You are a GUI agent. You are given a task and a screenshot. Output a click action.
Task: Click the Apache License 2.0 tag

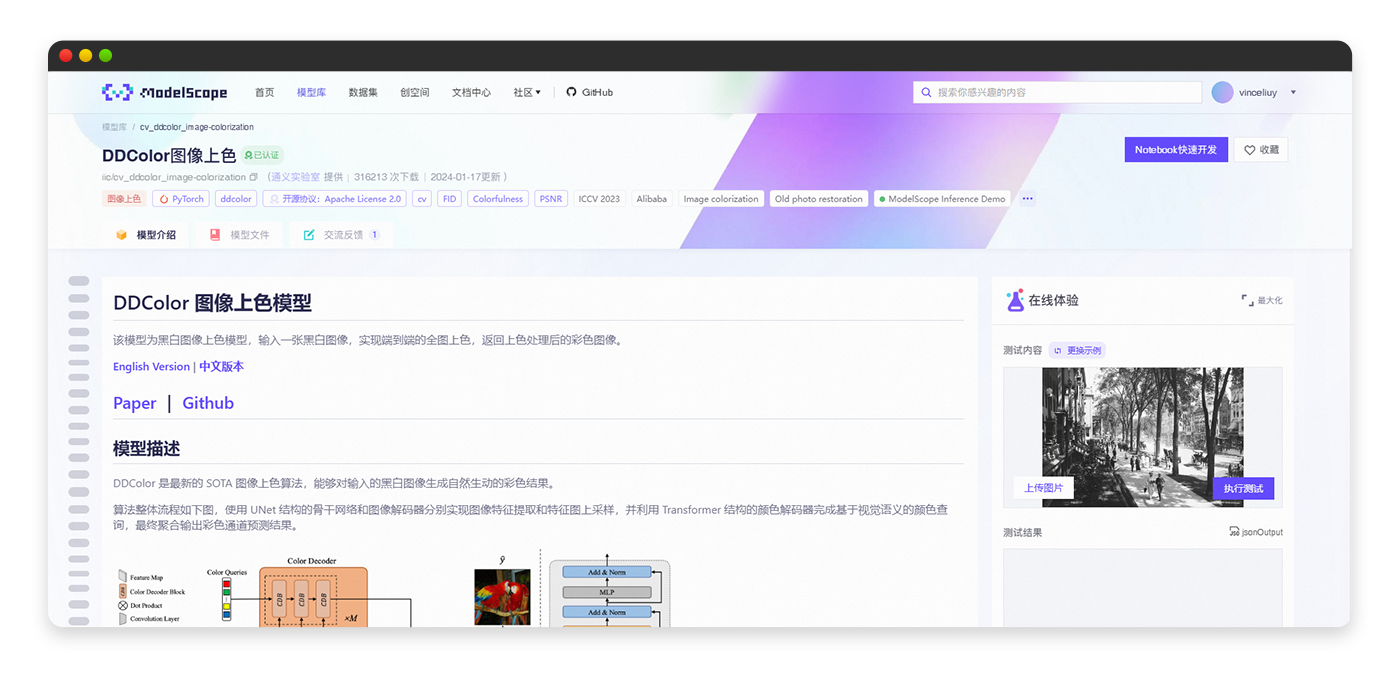pyautogui.click(x=335, y=199)
